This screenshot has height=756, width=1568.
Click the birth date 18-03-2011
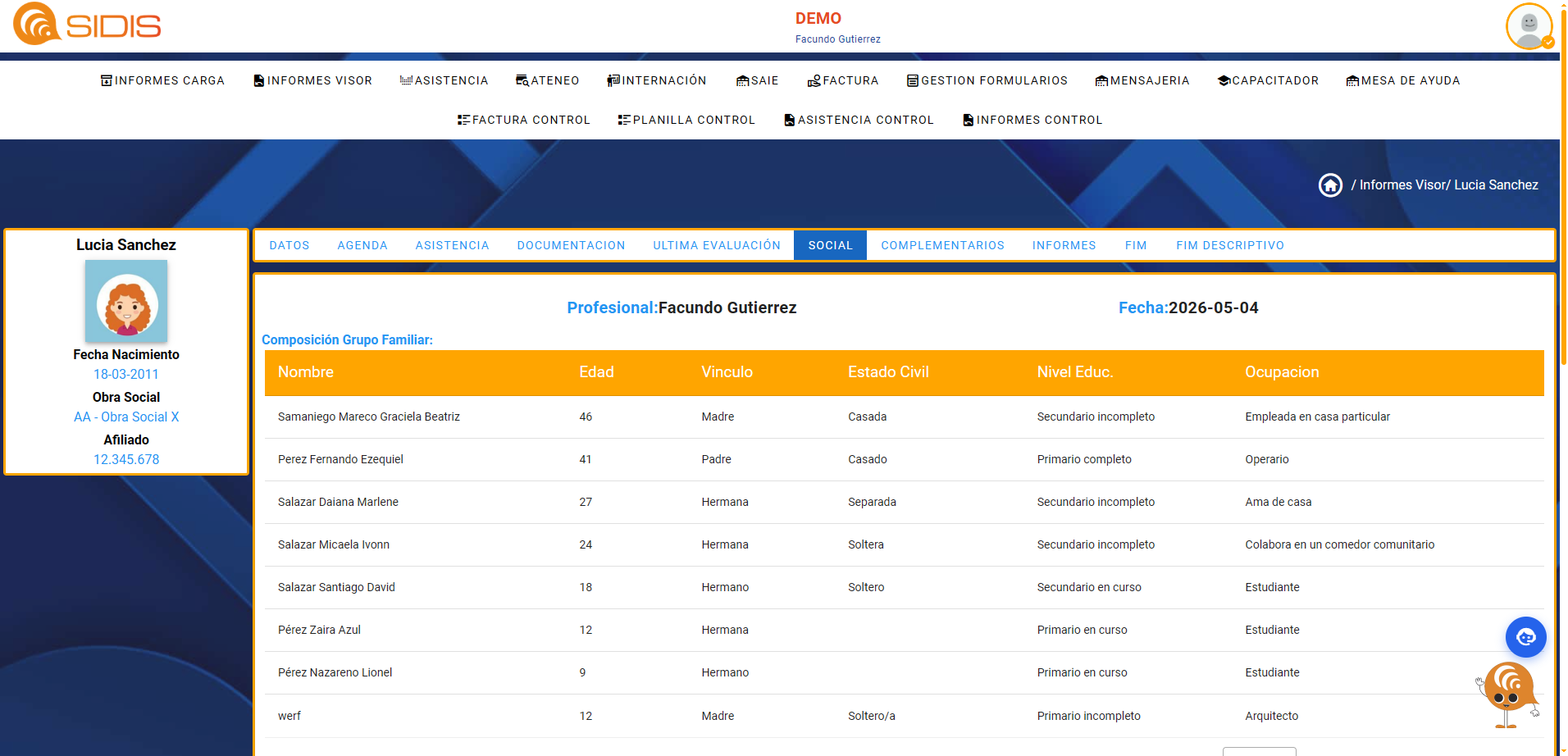[126, 374]
